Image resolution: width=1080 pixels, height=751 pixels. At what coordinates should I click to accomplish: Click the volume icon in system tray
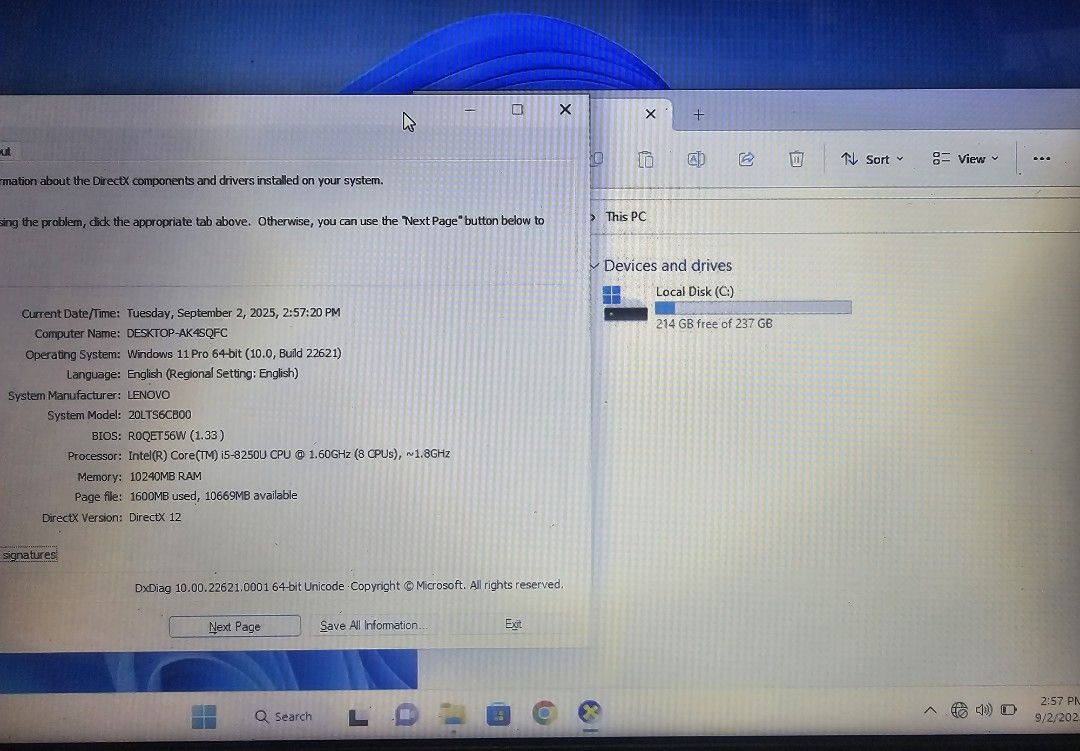(984, 709)
